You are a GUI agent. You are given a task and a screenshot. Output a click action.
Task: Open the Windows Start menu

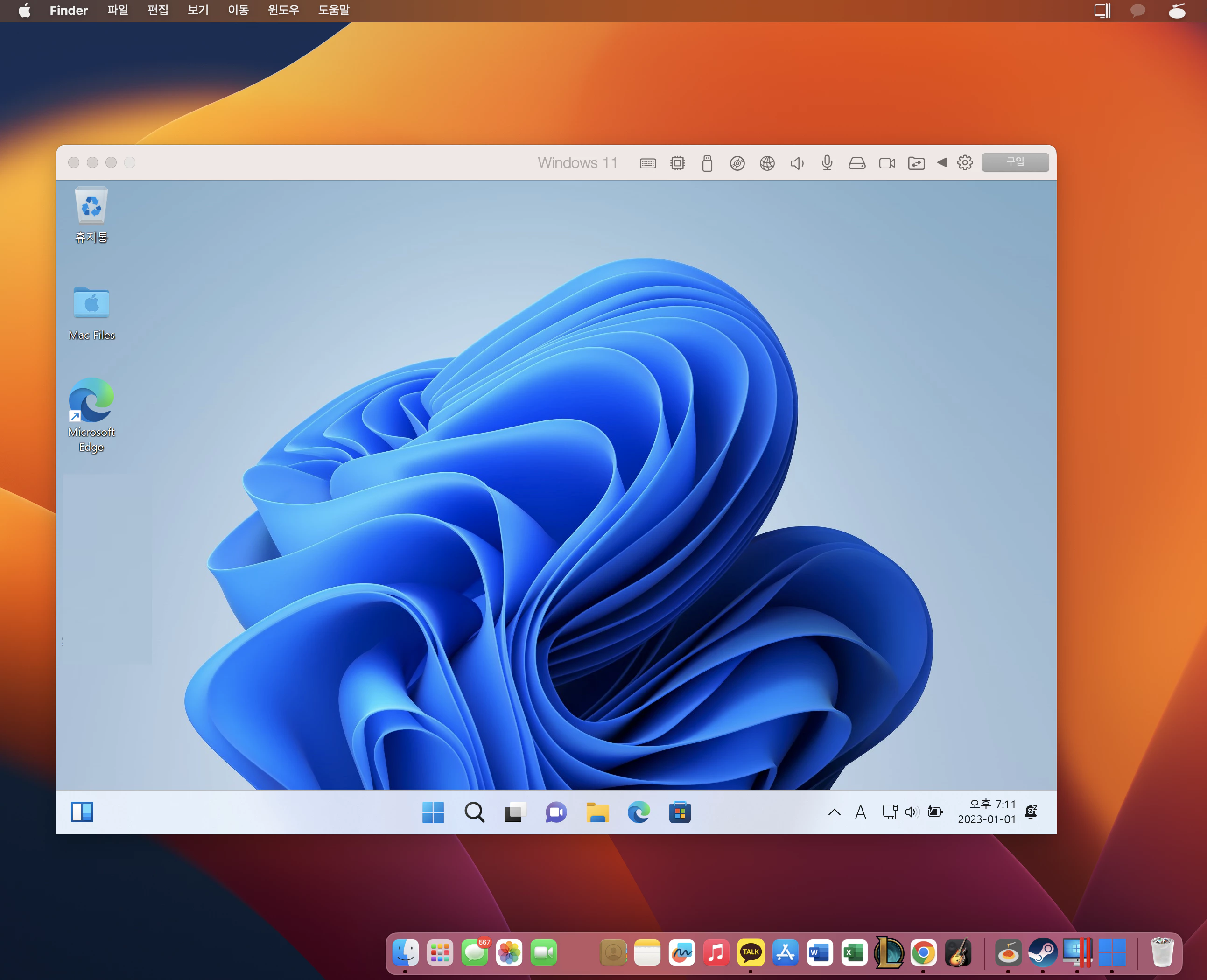(433, 812)
